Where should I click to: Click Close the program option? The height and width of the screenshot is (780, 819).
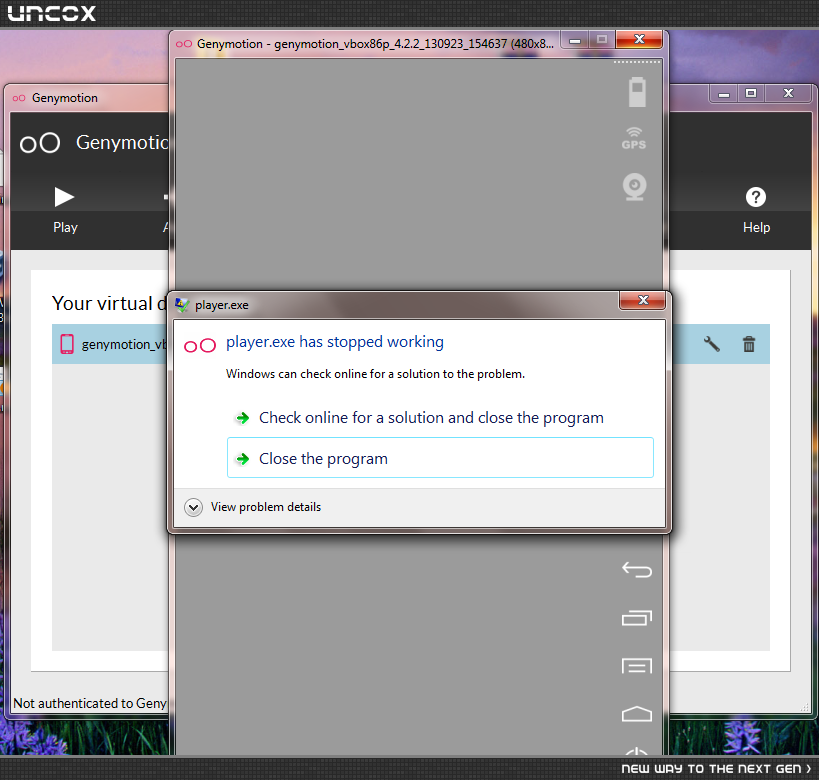[440, 458]
